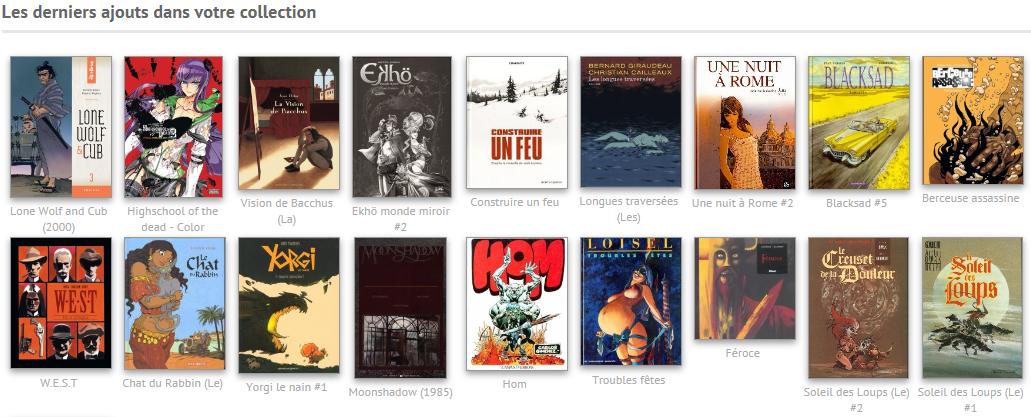Open the Une nuit à Rome cover
This screenshot has width=1031, height=417.
point(745,123)
